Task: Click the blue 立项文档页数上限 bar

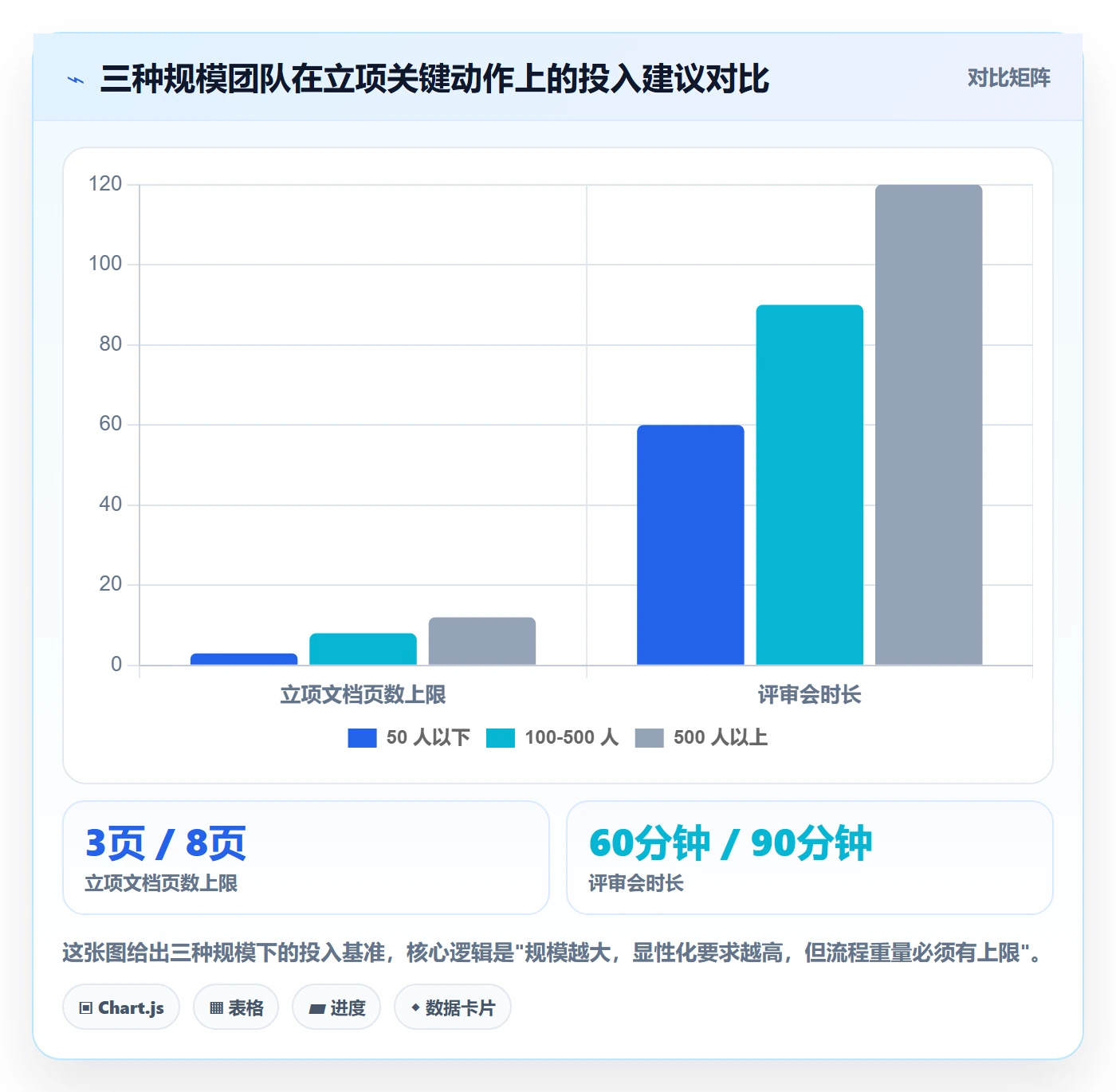Action: pyautogui.click(x=244, y=659)
